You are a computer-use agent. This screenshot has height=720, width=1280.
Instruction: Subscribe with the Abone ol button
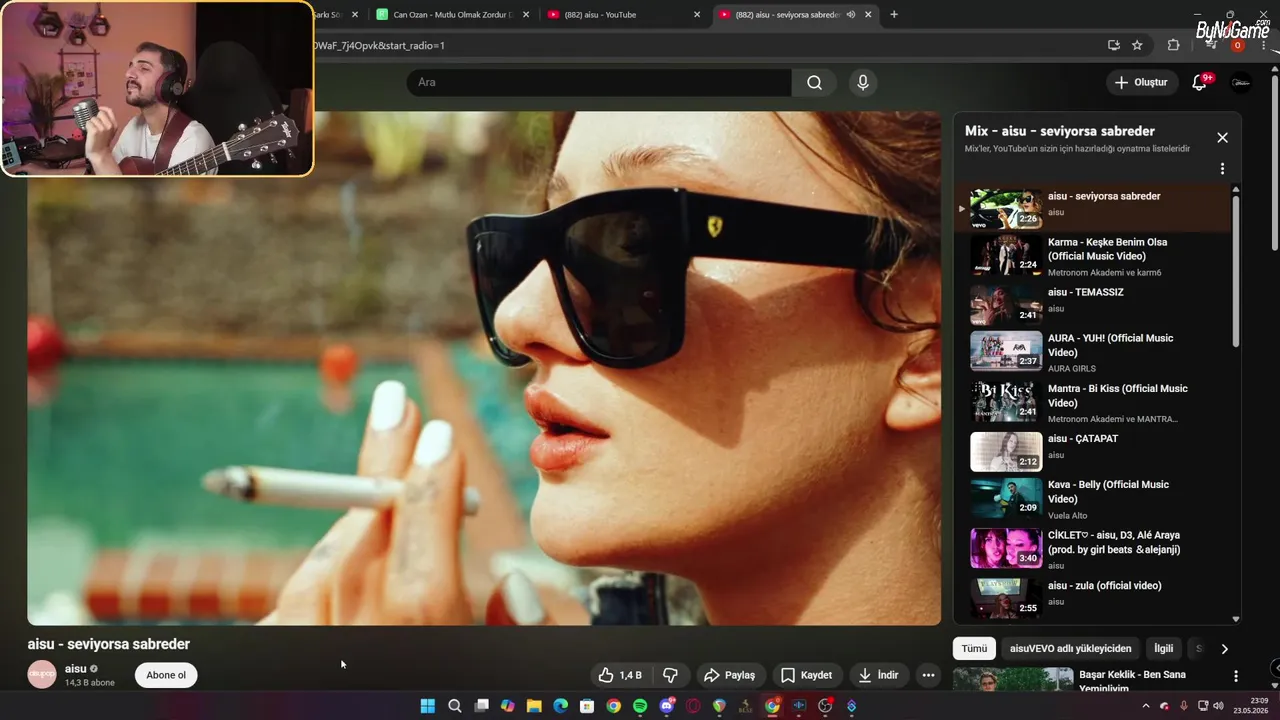(166, 675)
